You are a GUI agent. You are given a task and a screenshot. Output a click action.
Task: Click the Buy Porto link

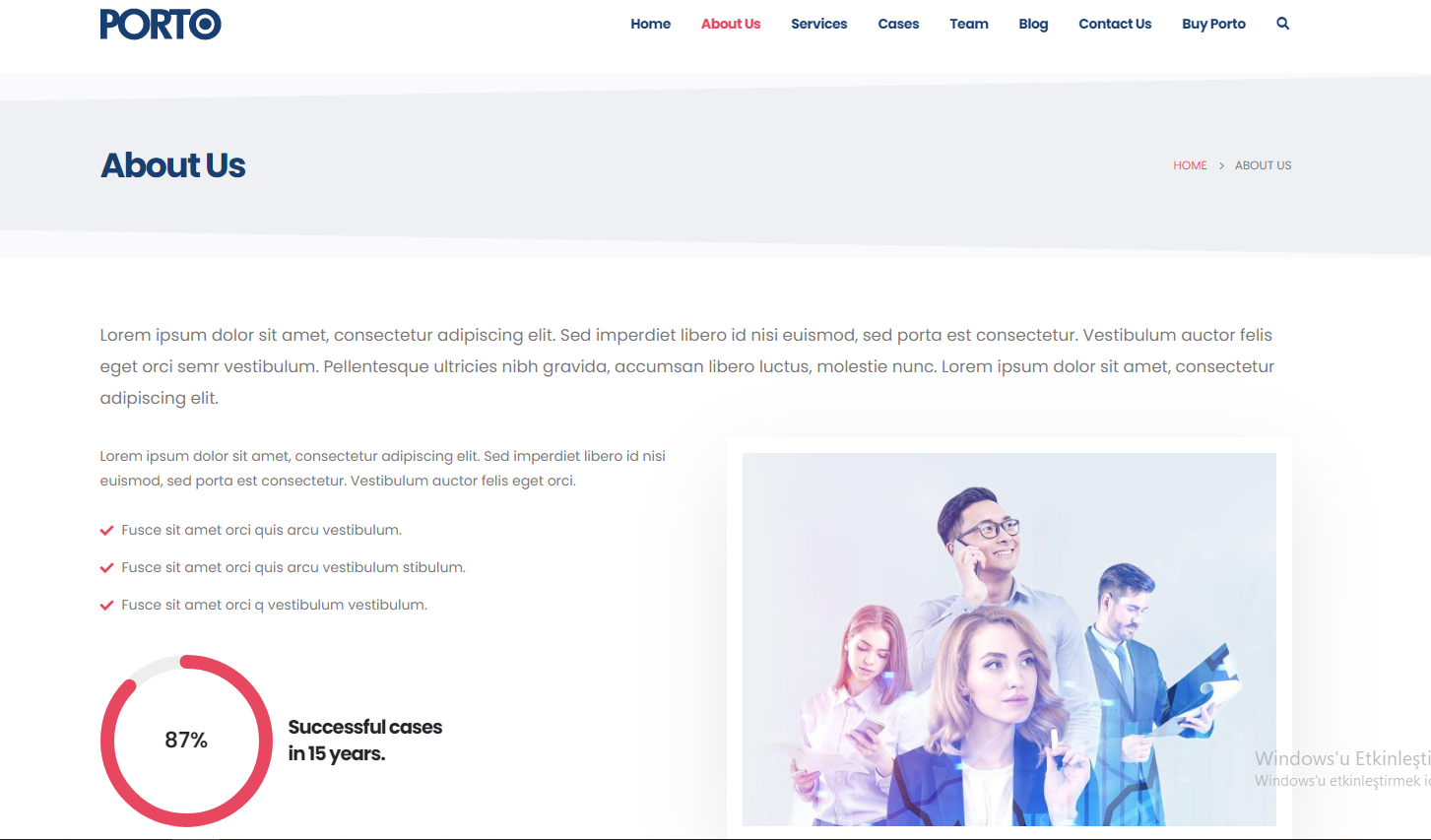coord(1213,24)
